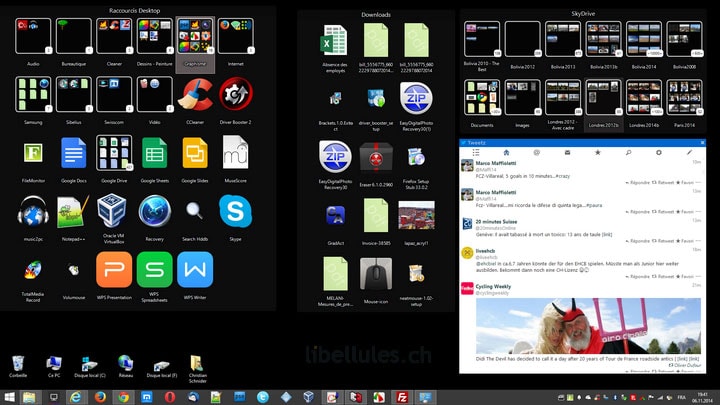This screenshot has height=405, width=720.
Task: Click Répondre on 20 minutes Suisse tweet
Action: pos(637,241)
